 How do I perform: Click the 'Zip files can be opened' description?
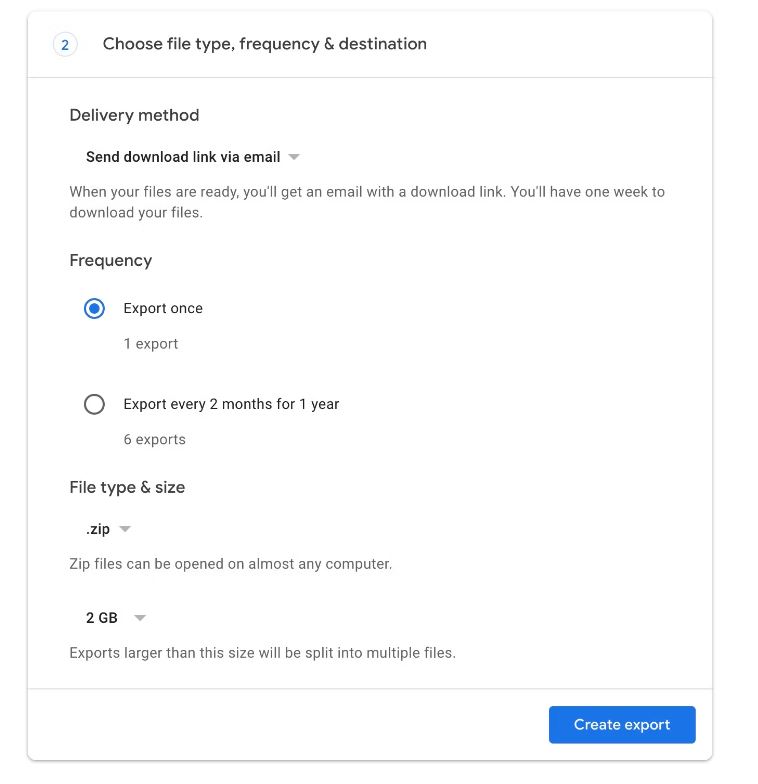(x=230, y=564)
